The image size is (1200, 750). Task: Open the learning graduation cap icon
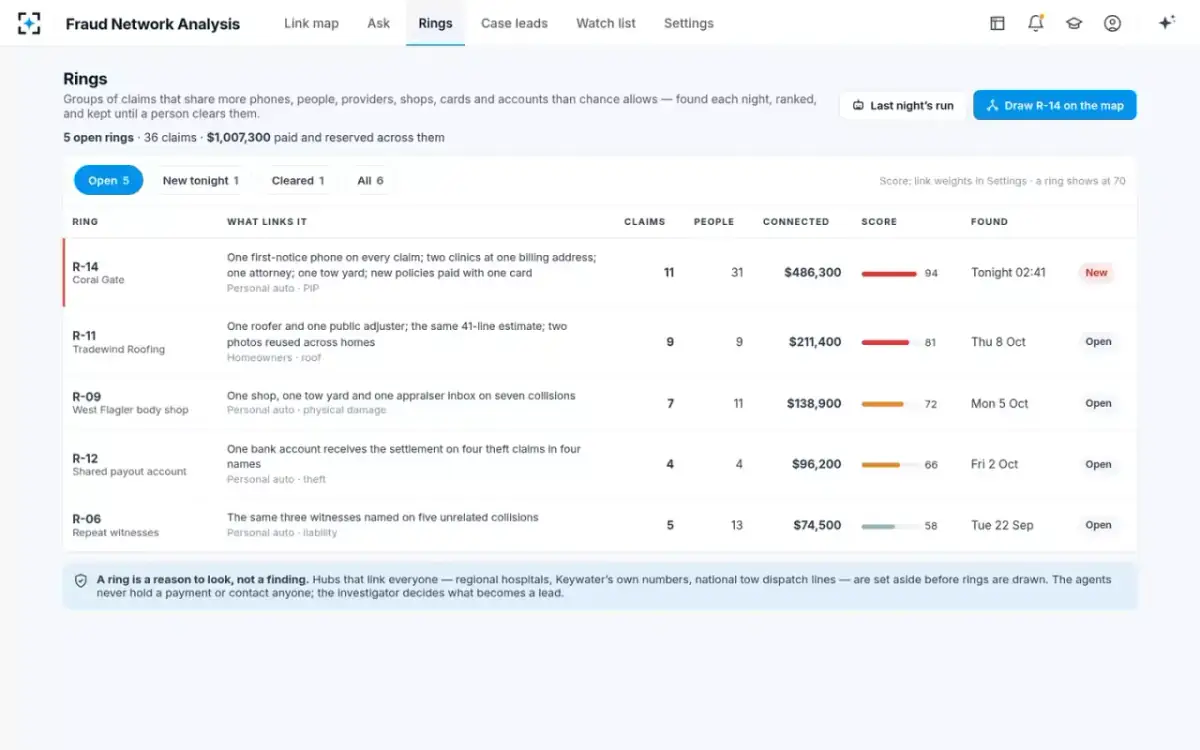(1074, 23)
